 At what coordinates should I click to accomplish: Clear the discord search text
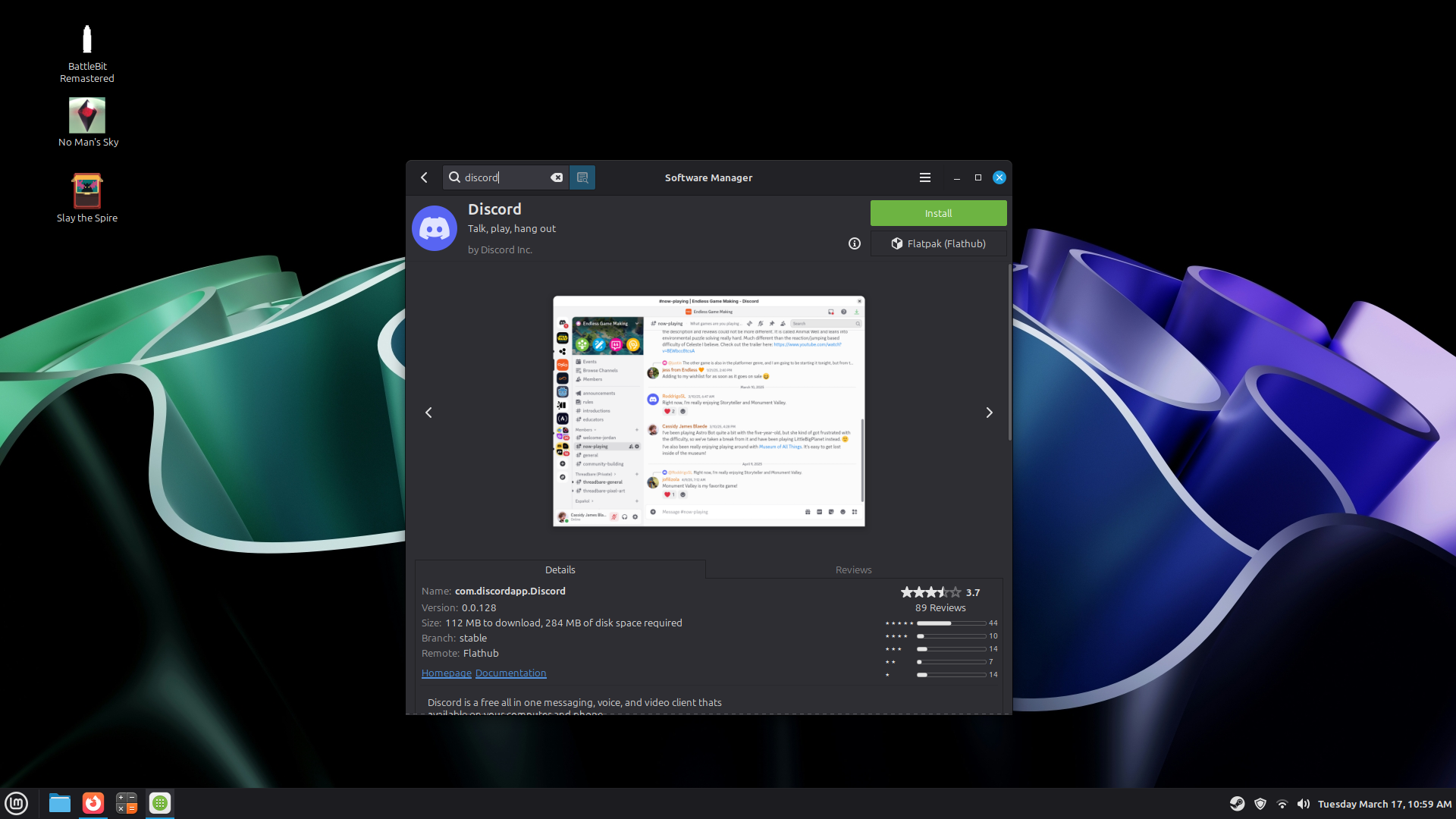(x=557, y=177)
